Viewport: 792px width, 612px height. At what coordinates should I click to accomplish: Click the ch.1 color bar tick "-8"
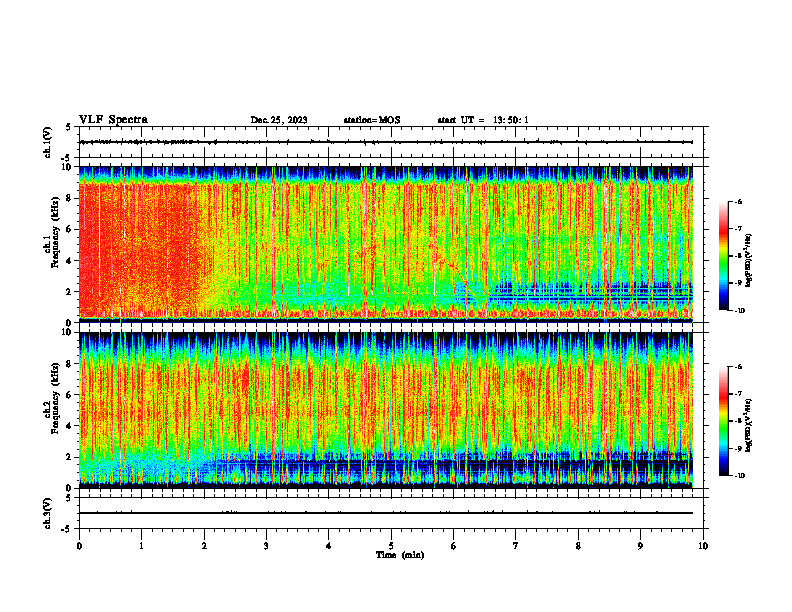738,256
